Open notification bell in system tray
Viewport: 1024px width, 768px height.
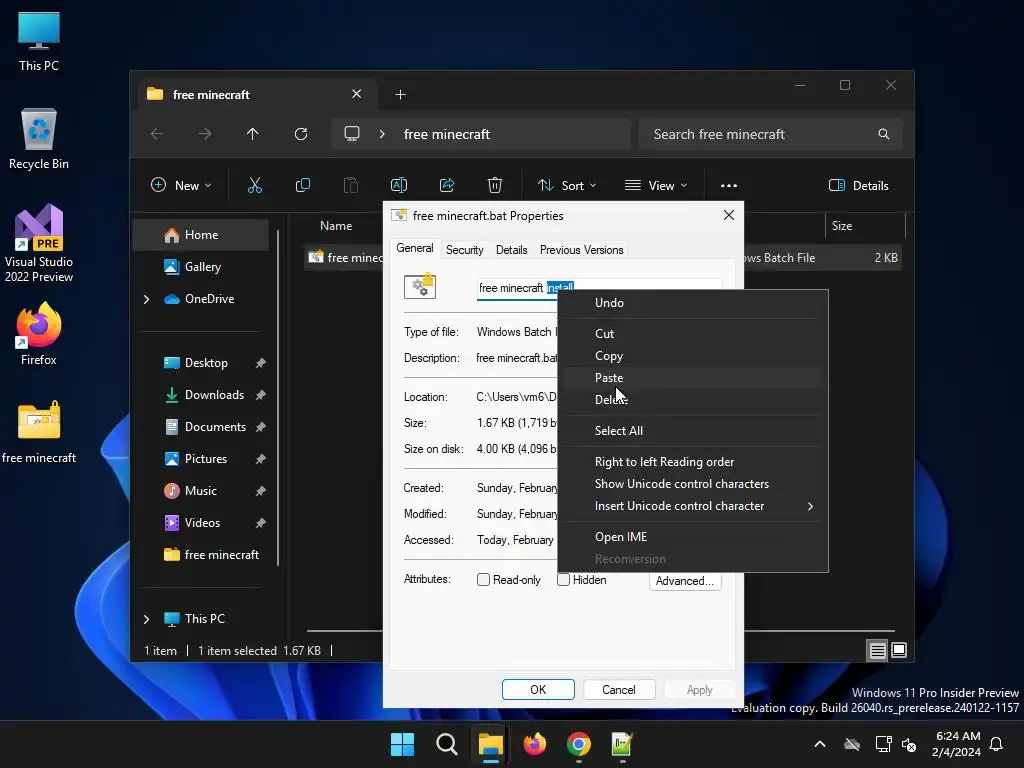coord(996,744)
